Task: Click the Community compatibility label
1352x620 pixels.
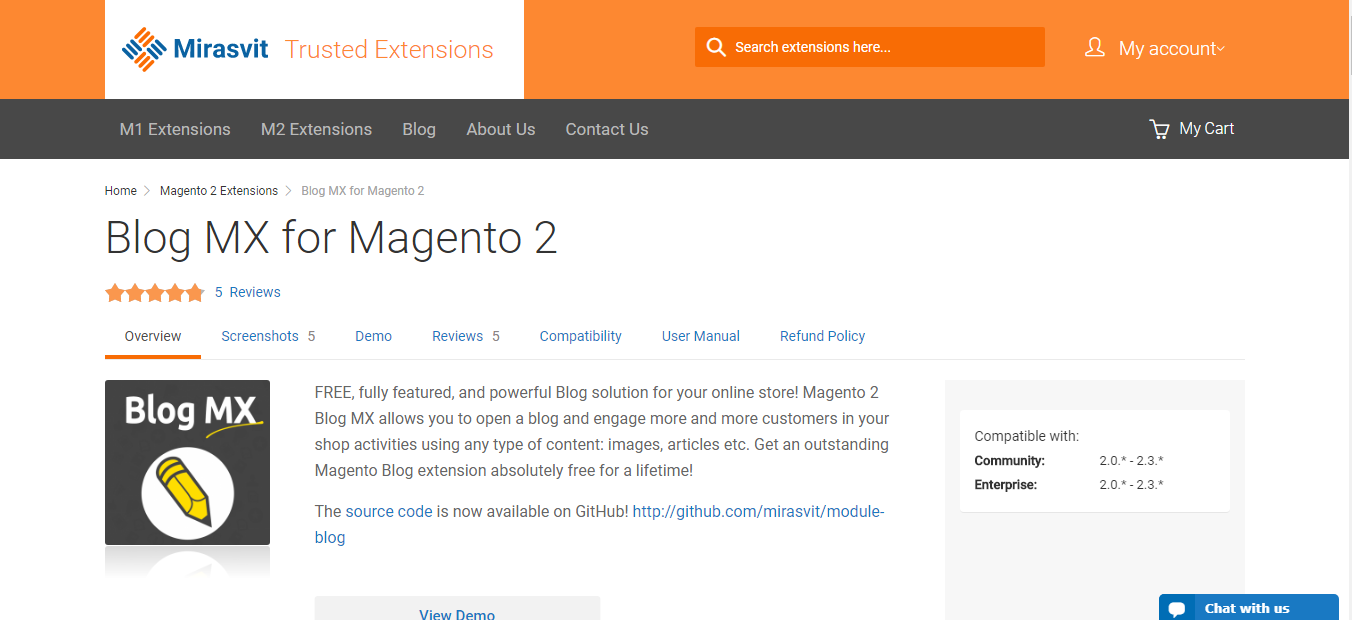Action: point(1010,461)
